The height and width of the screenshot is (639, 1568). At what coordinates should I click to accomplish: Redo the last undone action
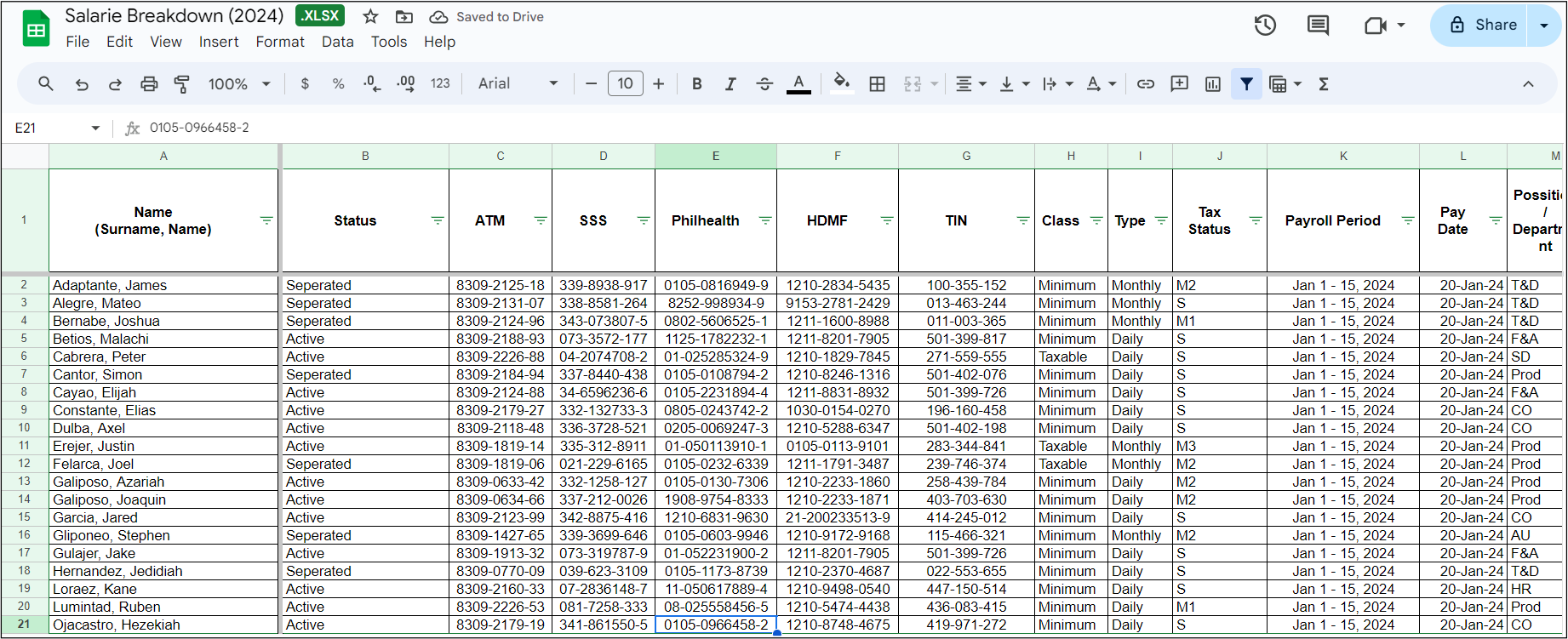[x=115, y=83]
